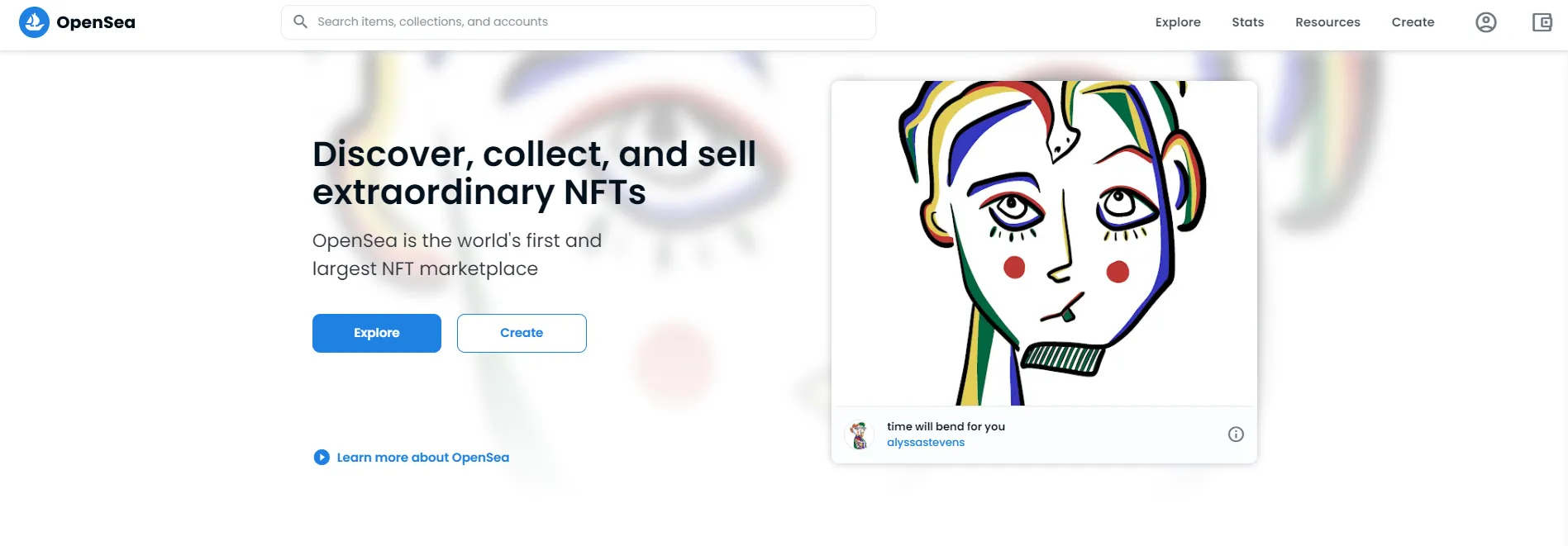This screenshot has width=1568, height=546.
Task: Open the wallet icon in header
Action: [x=1542, y=22]
